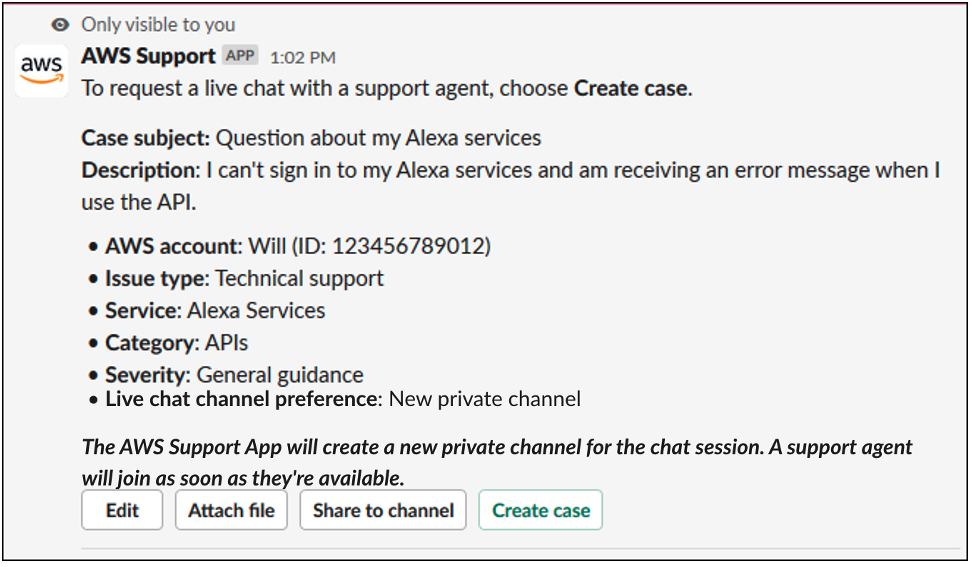Open the AWS Support sender name

tap(148, 56)
